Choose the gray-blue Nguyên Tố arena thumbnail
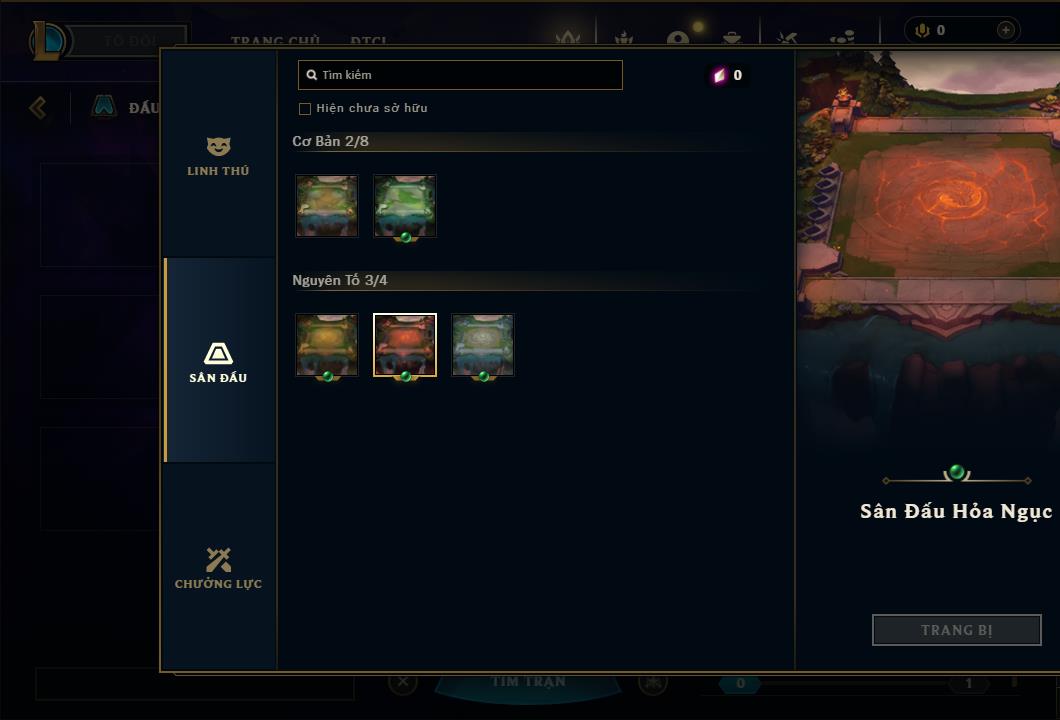The width and height of the screenshot is (1060, 720). coord(483,345)
